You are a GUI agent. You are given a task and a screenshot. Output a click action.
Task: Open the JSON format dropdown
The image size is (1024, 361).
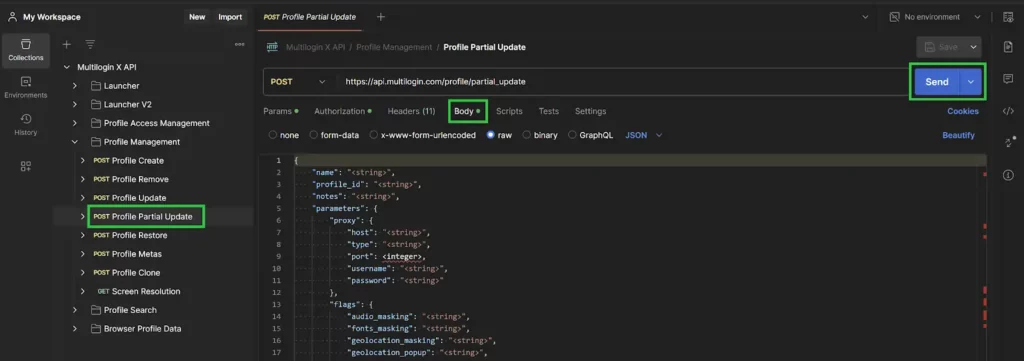click(x=644, y=135)
